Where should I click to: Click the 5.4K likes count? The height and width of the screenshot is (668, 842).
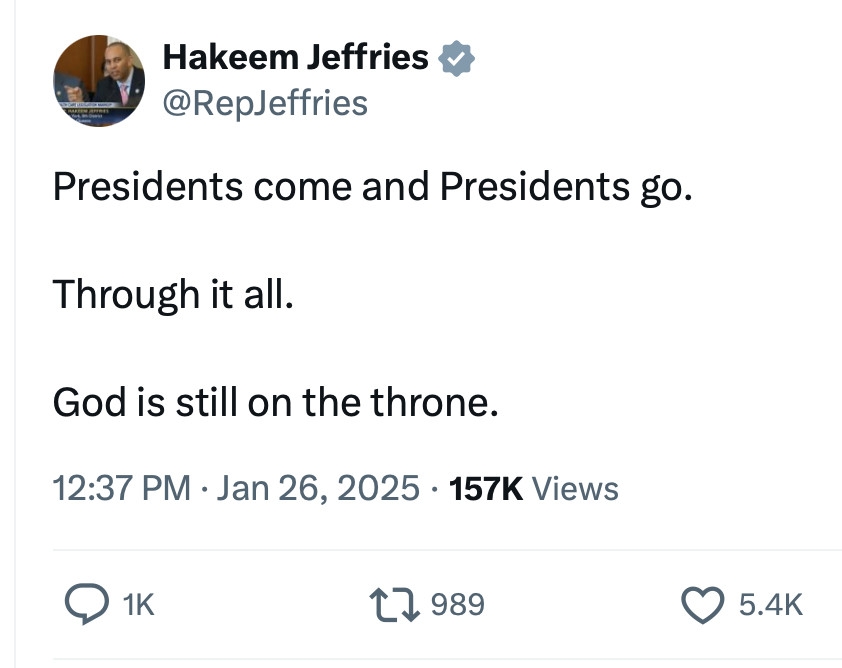click(771, 604)
